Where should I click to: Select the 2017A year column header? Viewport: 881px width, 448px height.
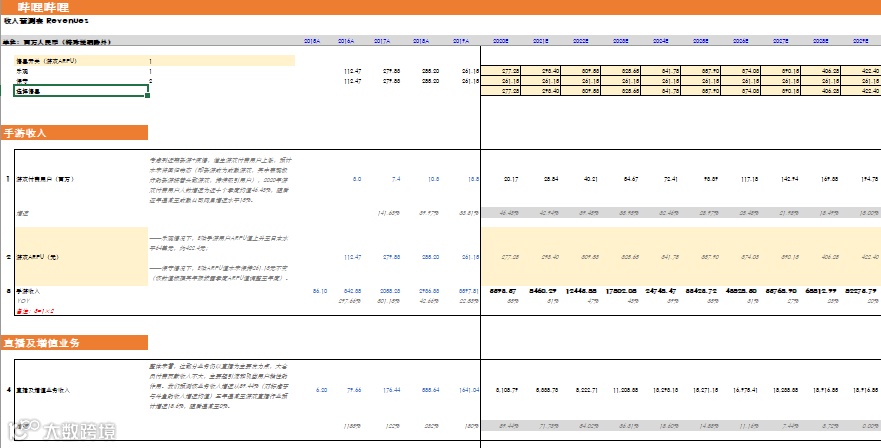point(383,41)
